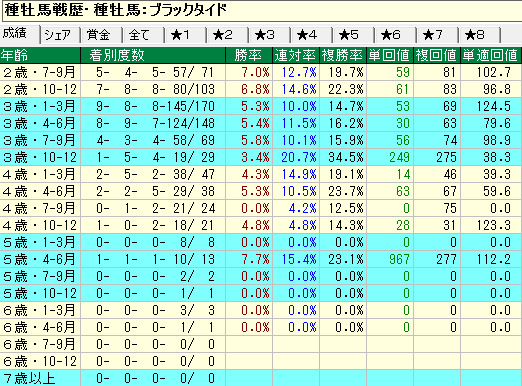The image size is (522, 386).
Task: Open the 全て tab
Action: (144, 35)
